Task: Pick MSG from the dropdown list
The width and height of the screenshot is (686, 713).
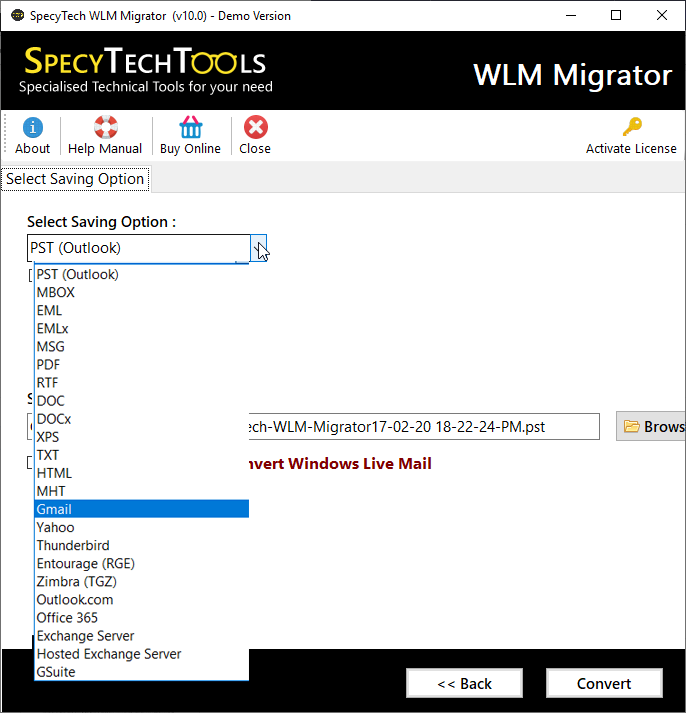Action: [142, 347]
